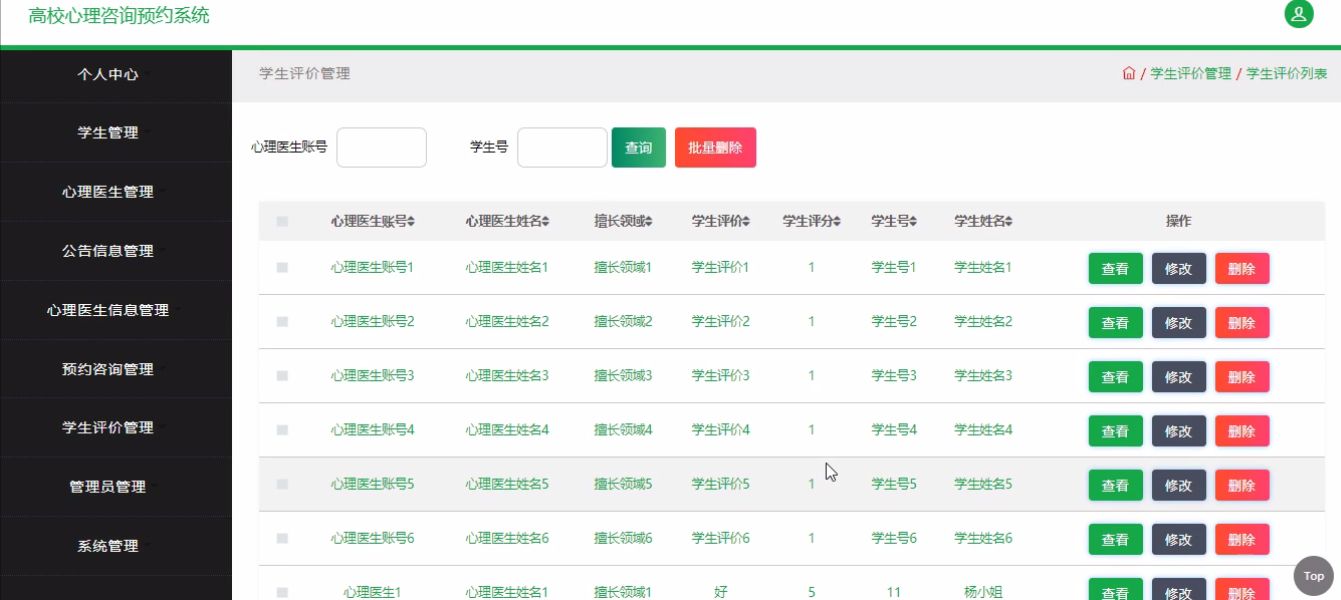Viewport: 1341px width, 600px height.
Task: Edit row 心理医生账号3 with 修改
Action: (x=1178, y=377)
